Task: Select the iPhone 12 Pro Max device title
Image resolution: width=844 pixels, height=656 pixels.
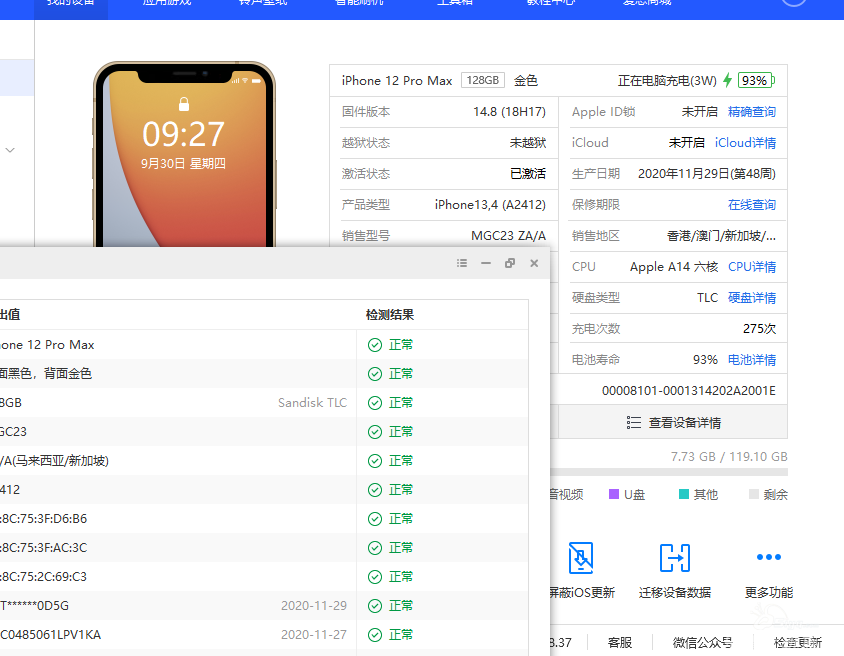Action: 397,81
